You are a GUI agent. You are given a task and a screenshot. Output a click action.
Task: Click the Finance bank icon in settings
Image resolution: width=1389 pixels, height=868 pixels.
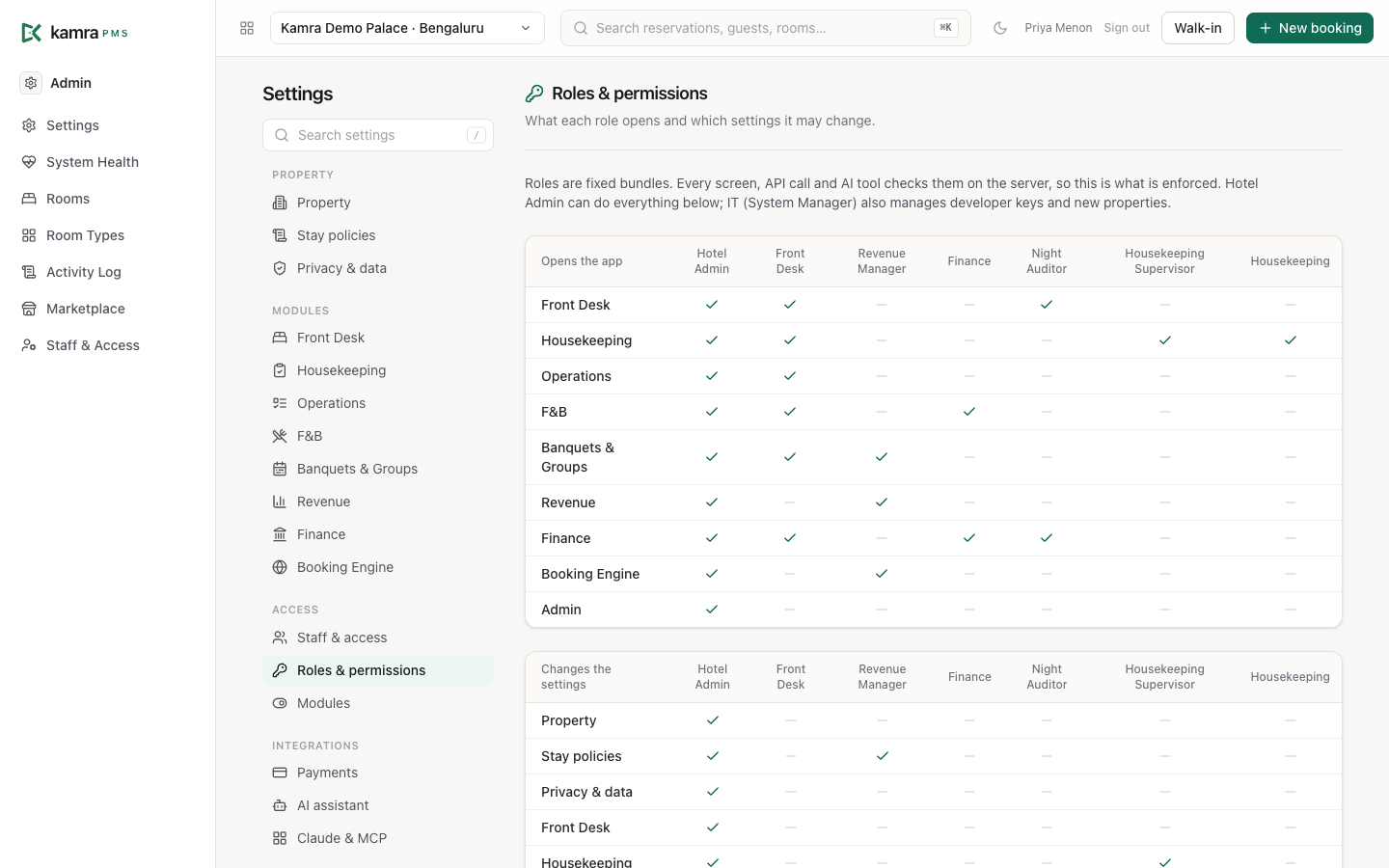280,534
